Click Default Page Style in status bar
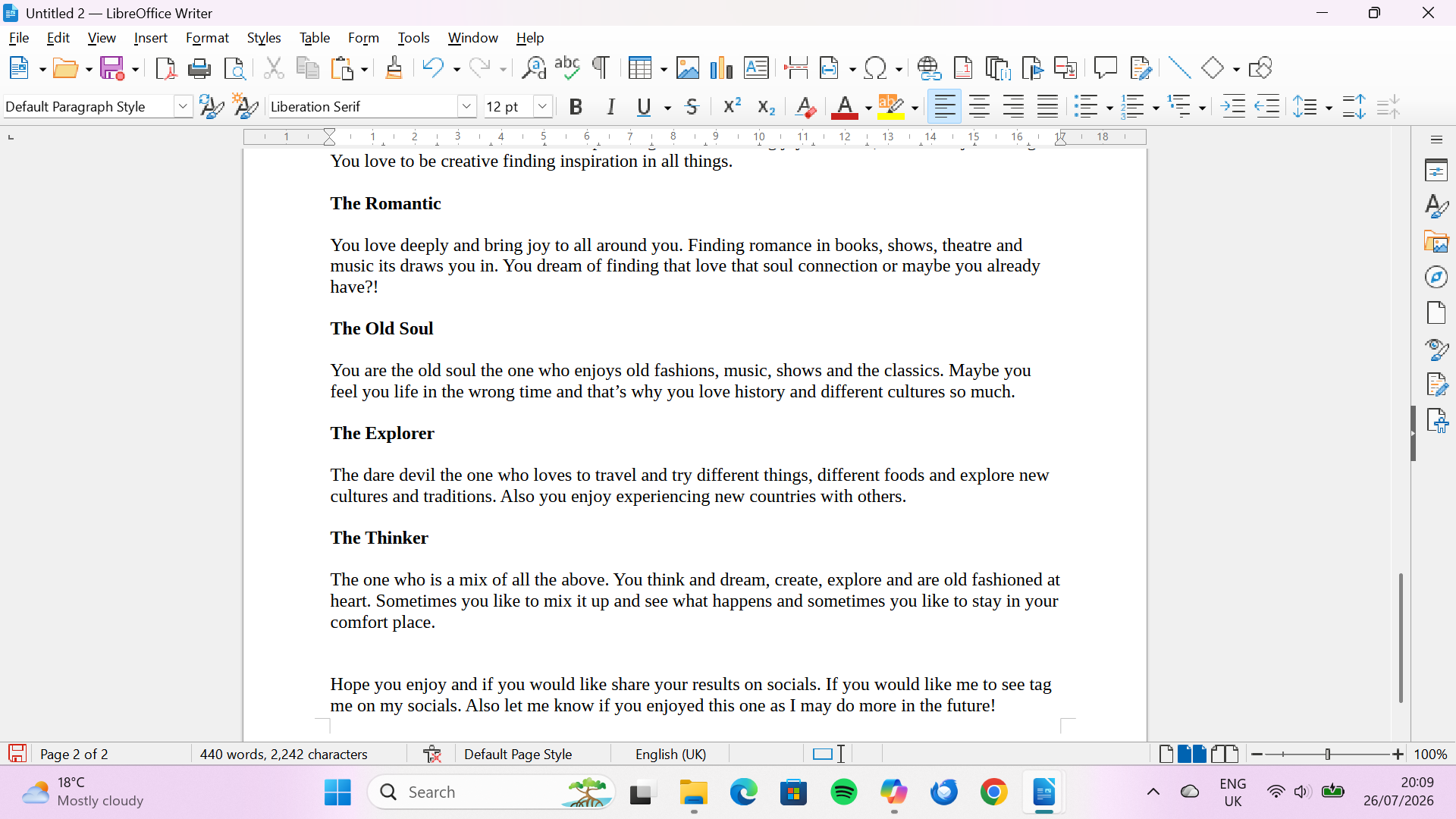 [518, 755]
